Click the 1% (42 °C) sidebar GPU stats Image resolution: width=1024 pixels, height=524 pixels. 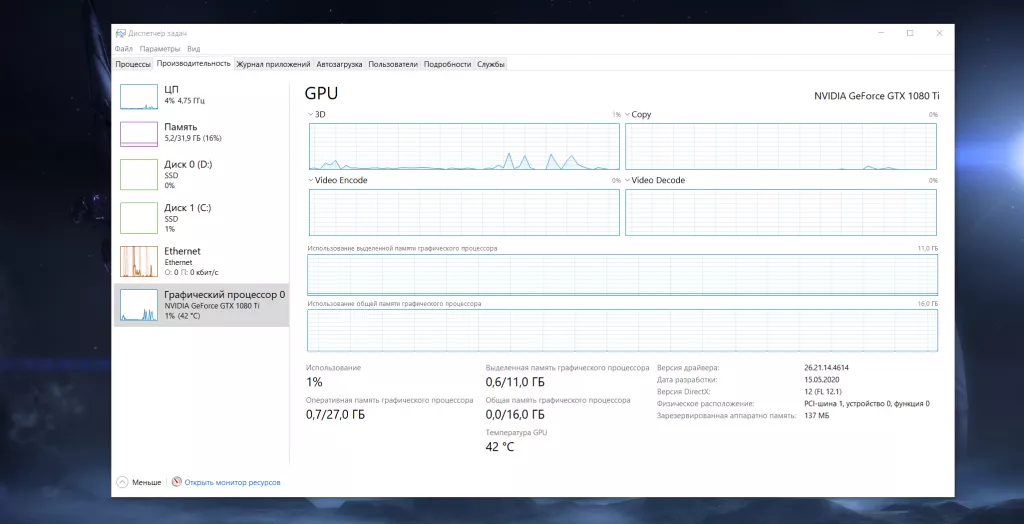click(182, 316)
